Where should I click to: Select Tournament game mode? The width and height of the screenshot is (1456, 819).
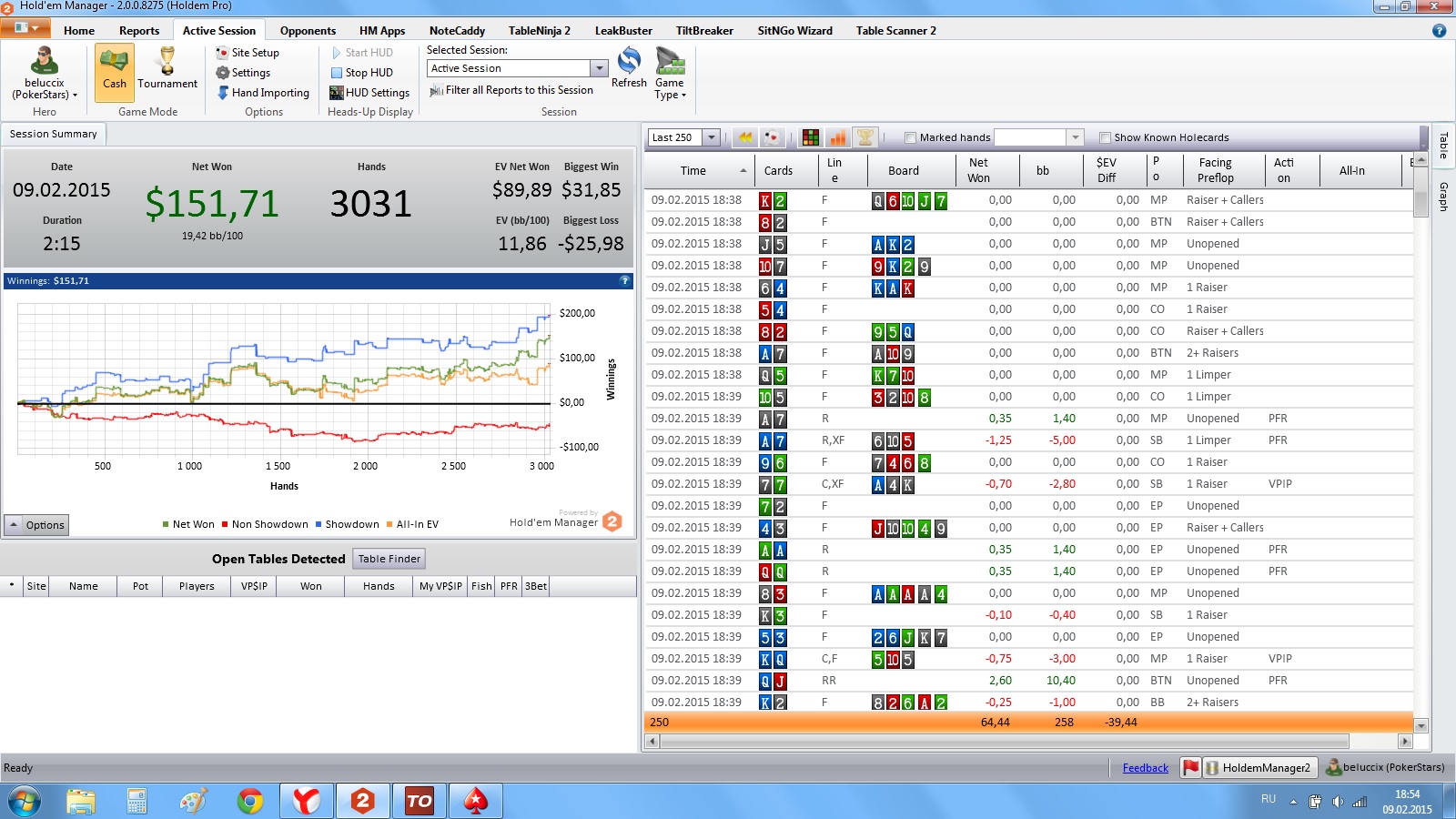tap(167, 72)
